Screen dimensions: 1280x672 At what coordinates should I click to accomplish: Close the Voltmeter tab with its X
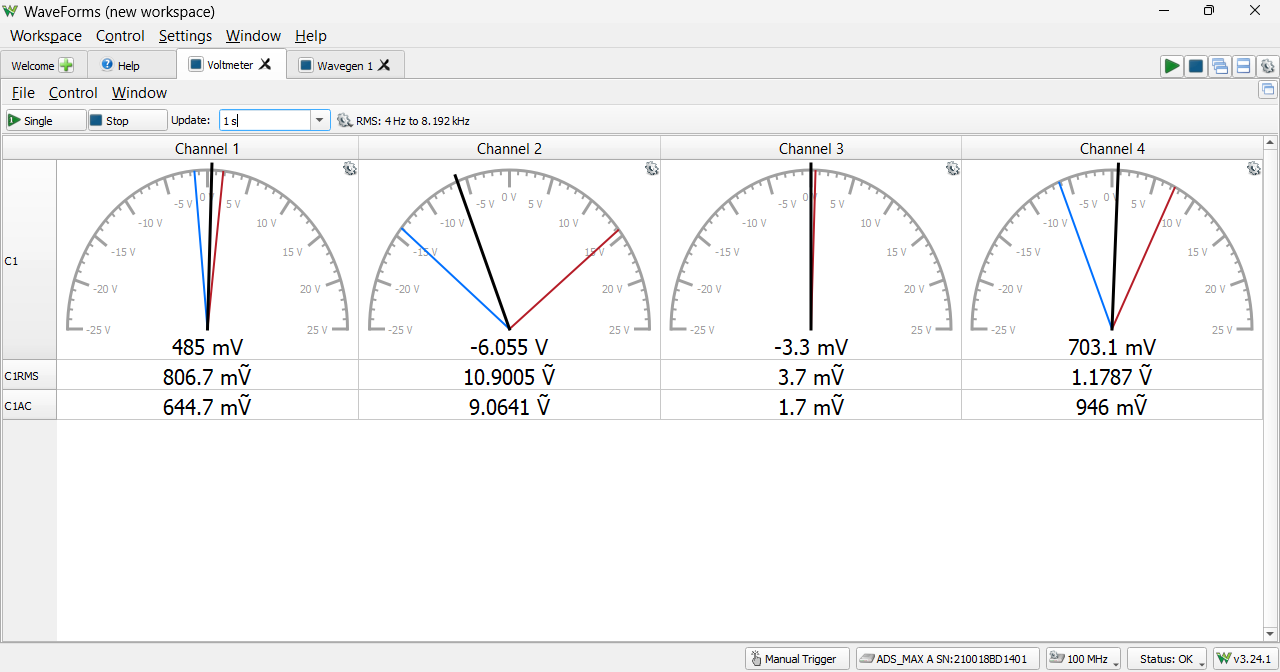(265, 64)
